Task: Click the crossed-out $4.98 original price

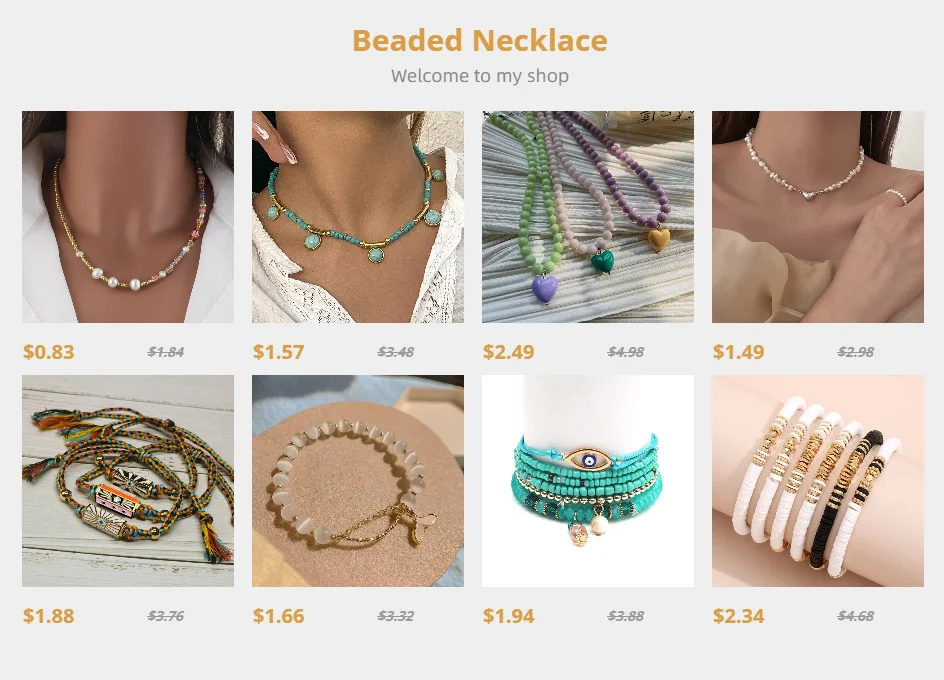Action: point(626,352)
